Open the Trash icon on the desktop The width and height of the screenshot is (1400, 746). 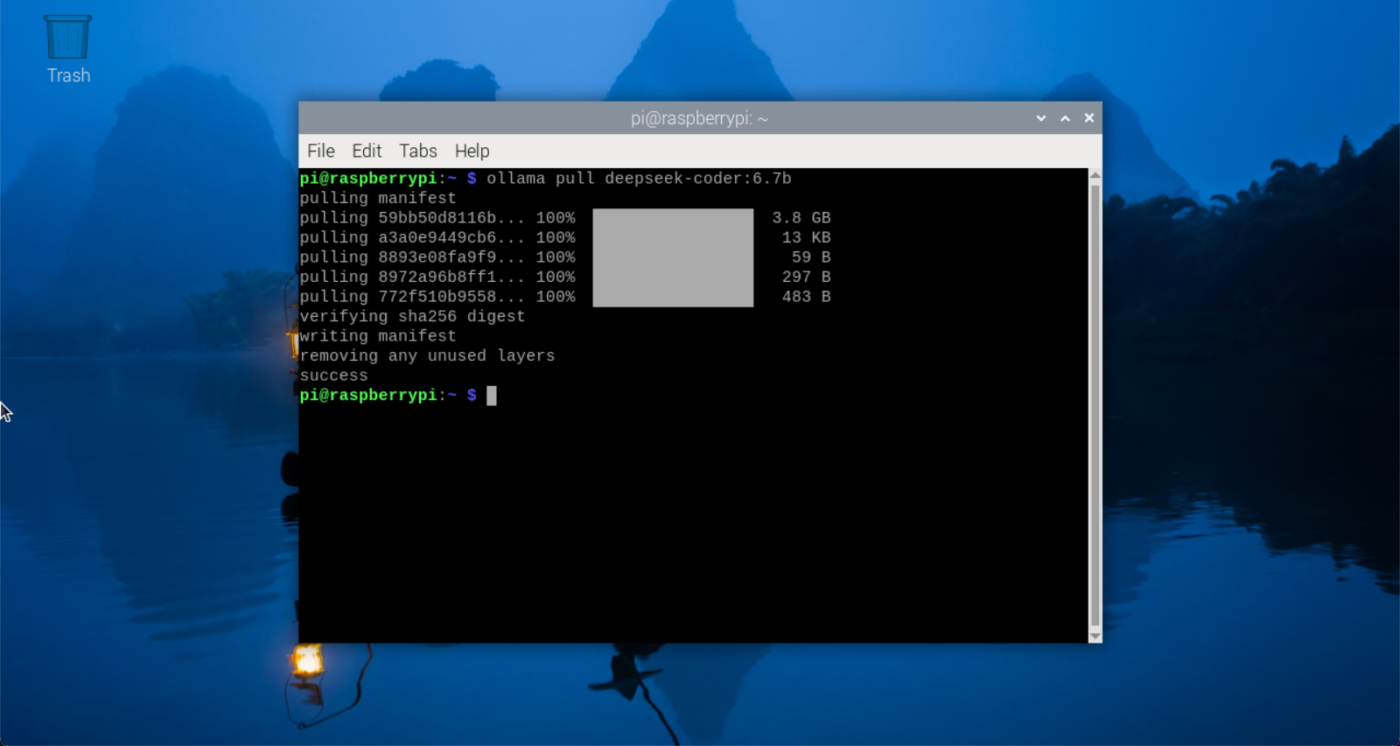(x=68, y=38)
